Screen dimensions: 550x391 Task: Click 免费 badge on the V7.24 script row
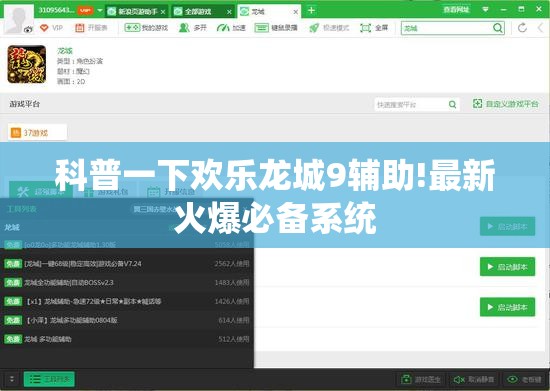13,264
